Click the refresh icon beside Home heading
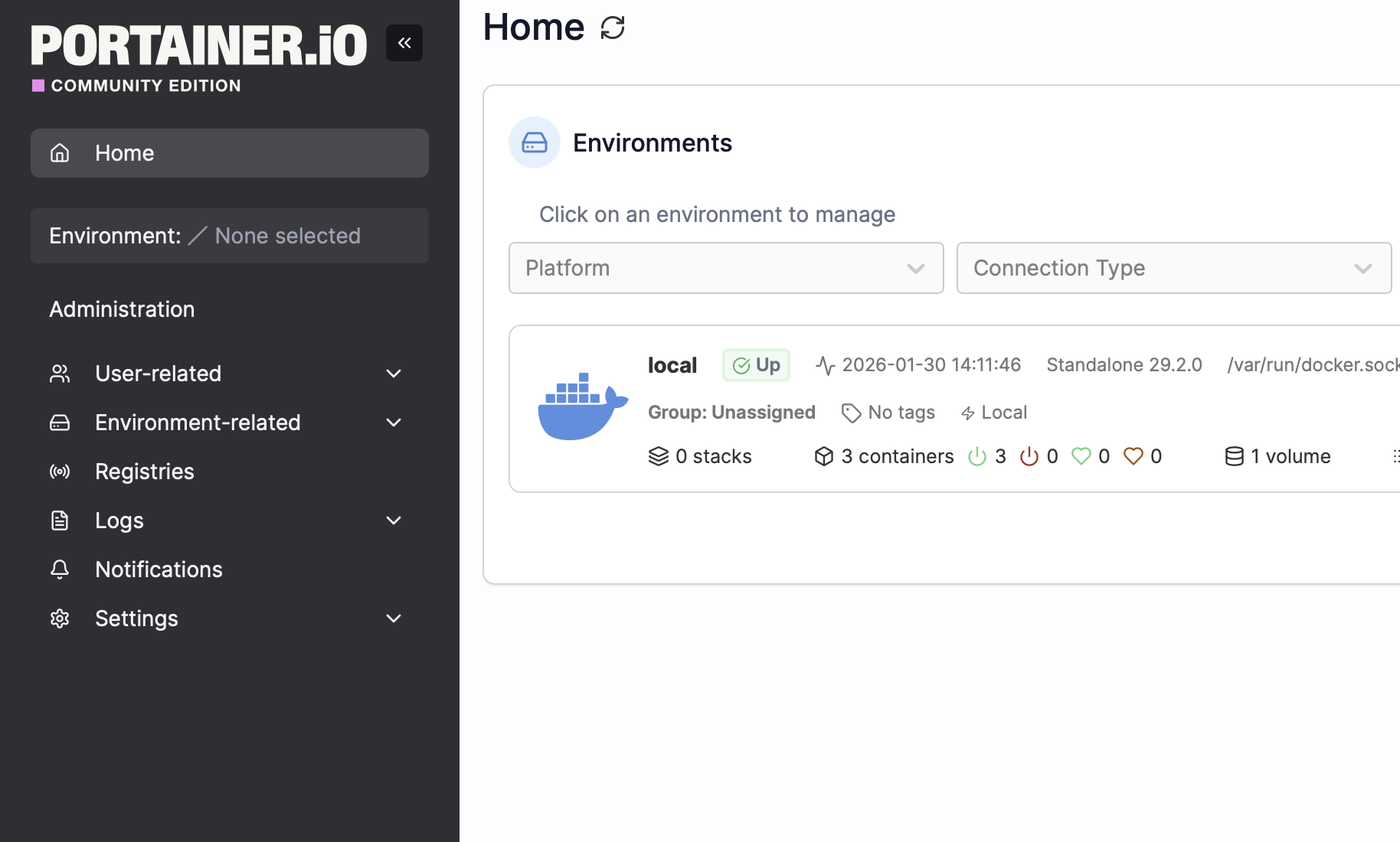1400x842 pixels. (x=611, y=28)
